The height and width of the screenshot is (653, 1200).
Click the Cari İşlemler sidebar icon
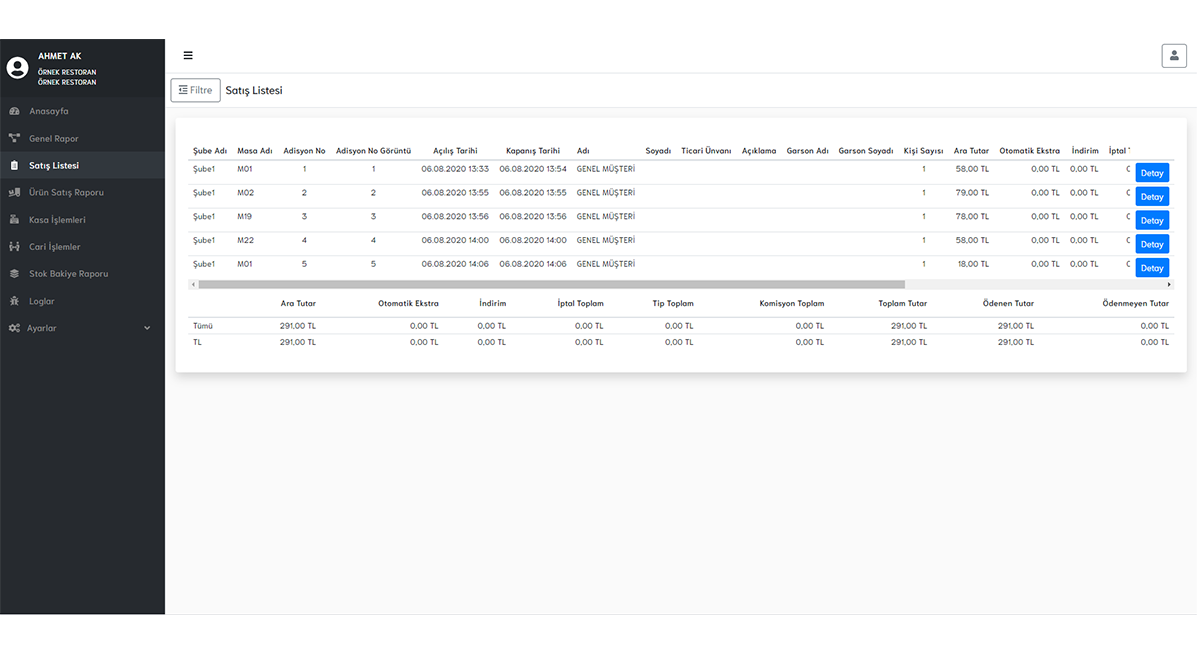[14, 246]
